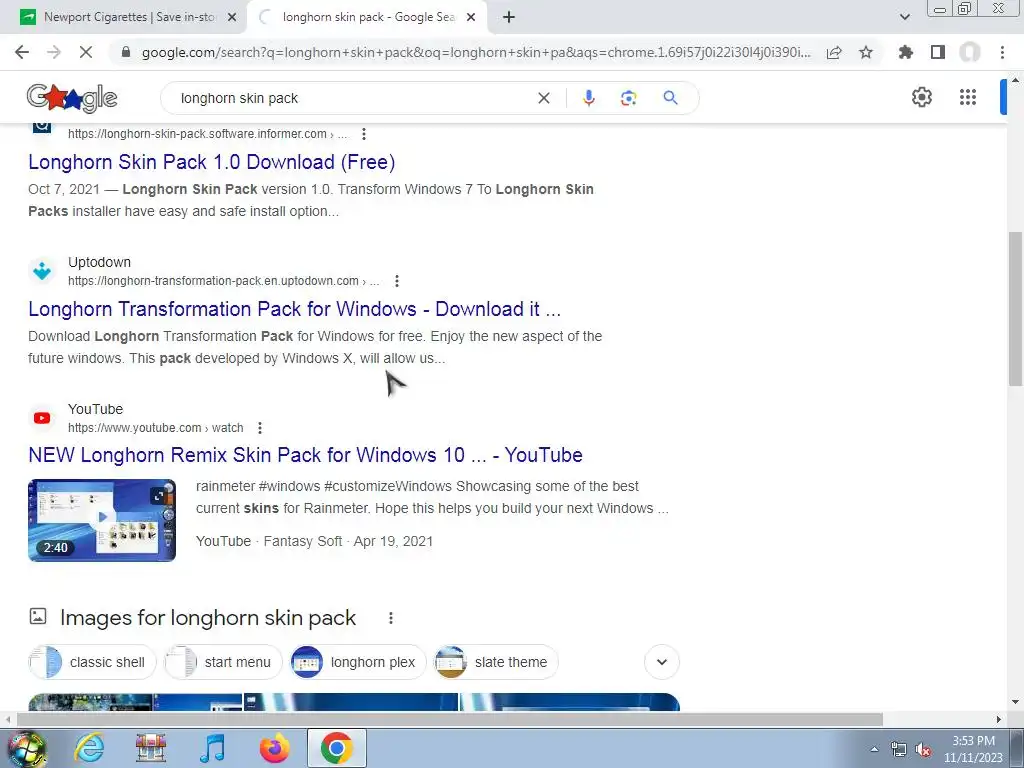Select the slate theme chip
This screenshot has height=768, width=1024.
coord(496,662)
